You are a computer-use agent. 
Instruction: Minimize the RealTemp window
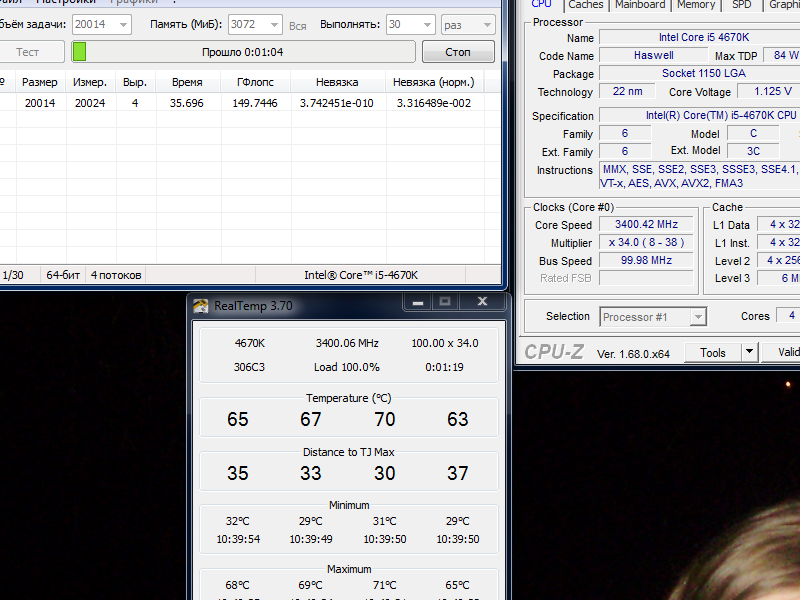click(x=418, y=302)
